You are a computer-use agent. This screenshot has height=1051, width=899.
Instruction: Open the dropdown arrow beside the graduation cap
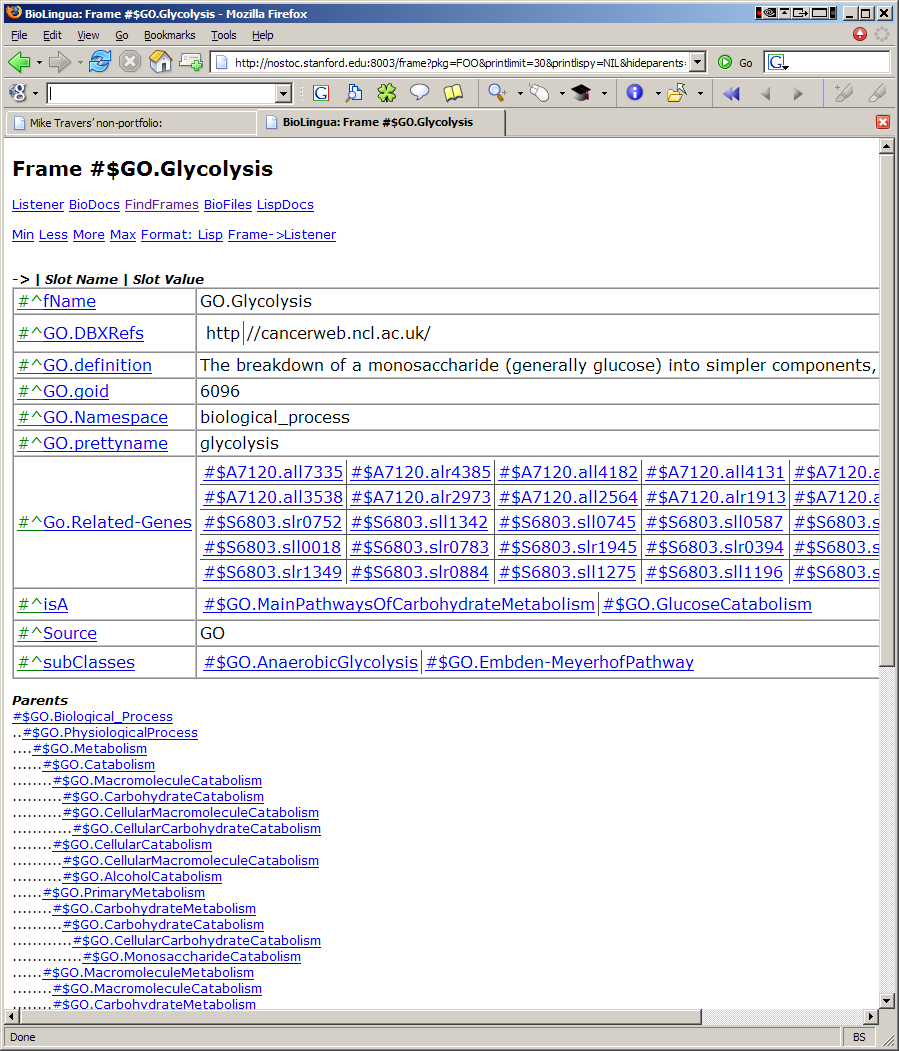(604, 93)
